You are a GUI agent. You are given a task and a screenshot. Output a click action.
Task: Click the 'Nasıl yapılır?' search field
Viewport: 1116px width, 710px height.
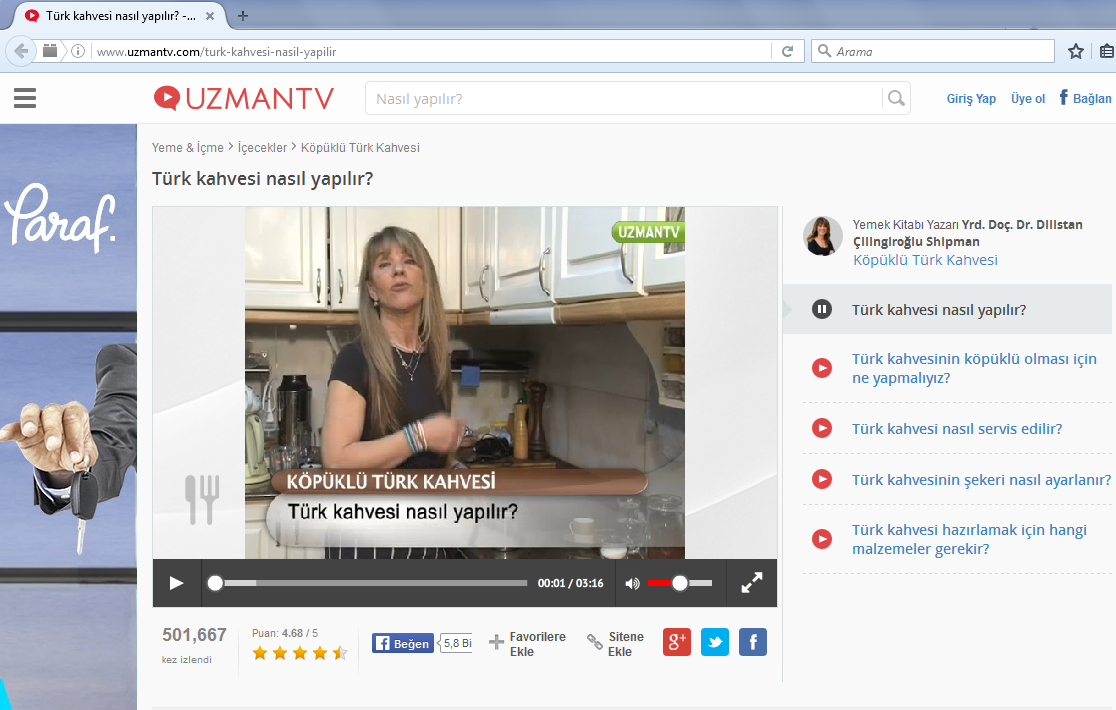point(623,98)
